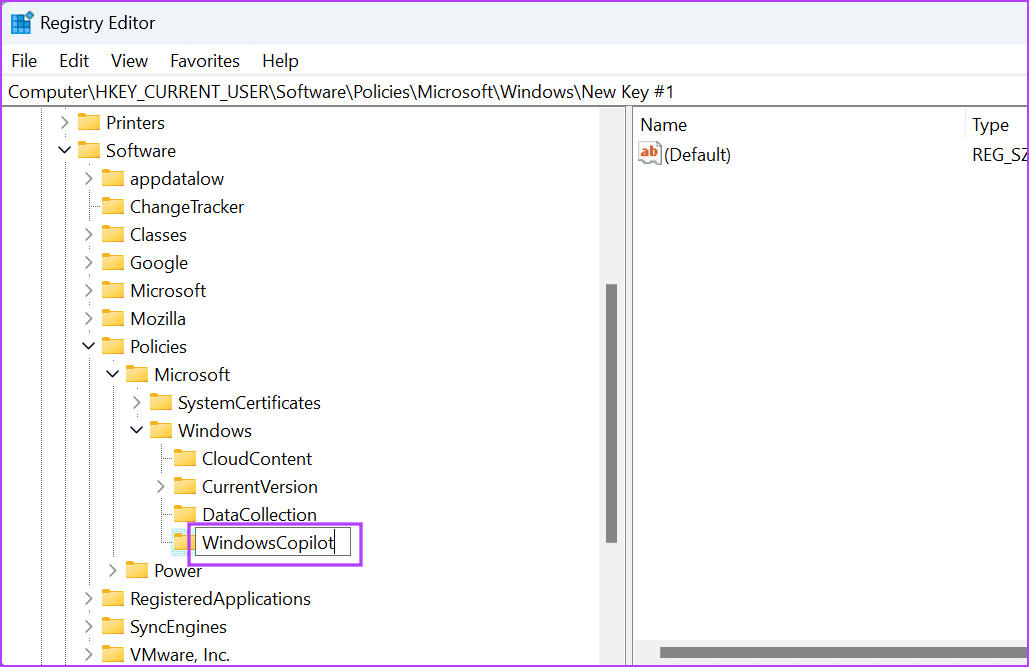The height and width of the screenshot is (667, 1029).
Task: Select the Classes key label
Action: click(x=158, y=234)
